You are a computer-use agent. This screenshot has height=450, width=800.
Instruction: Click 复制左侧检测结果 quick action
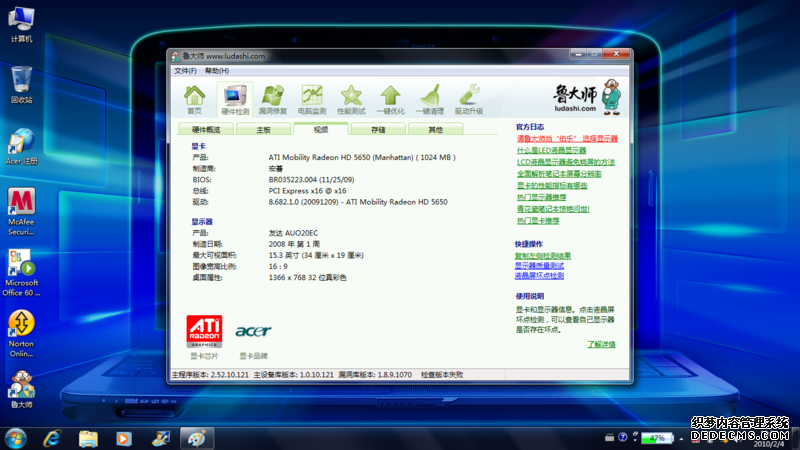(x=542, y=256)
